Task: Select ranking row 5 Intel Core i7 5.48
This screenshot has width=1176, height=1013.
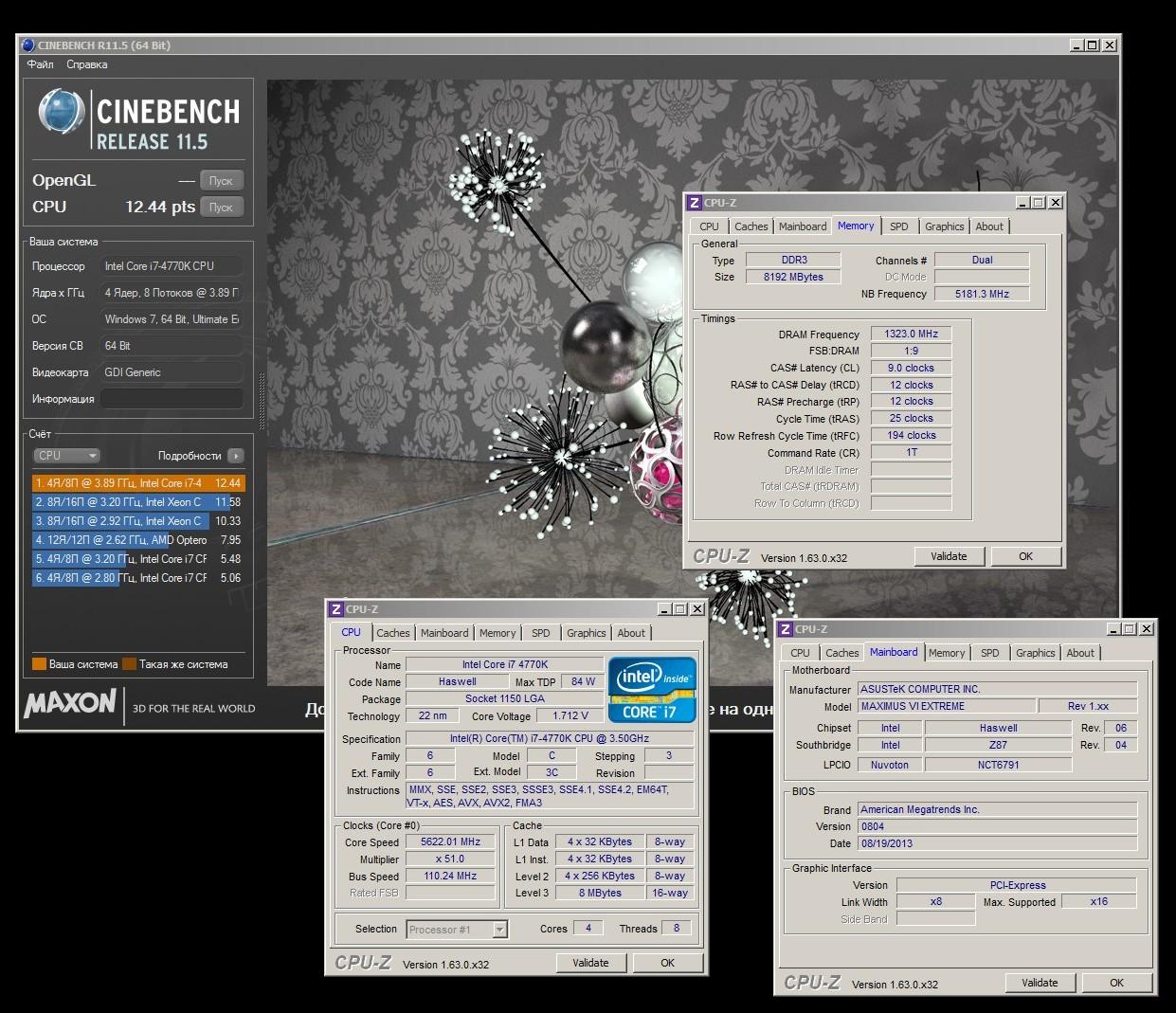Action: 138,559
